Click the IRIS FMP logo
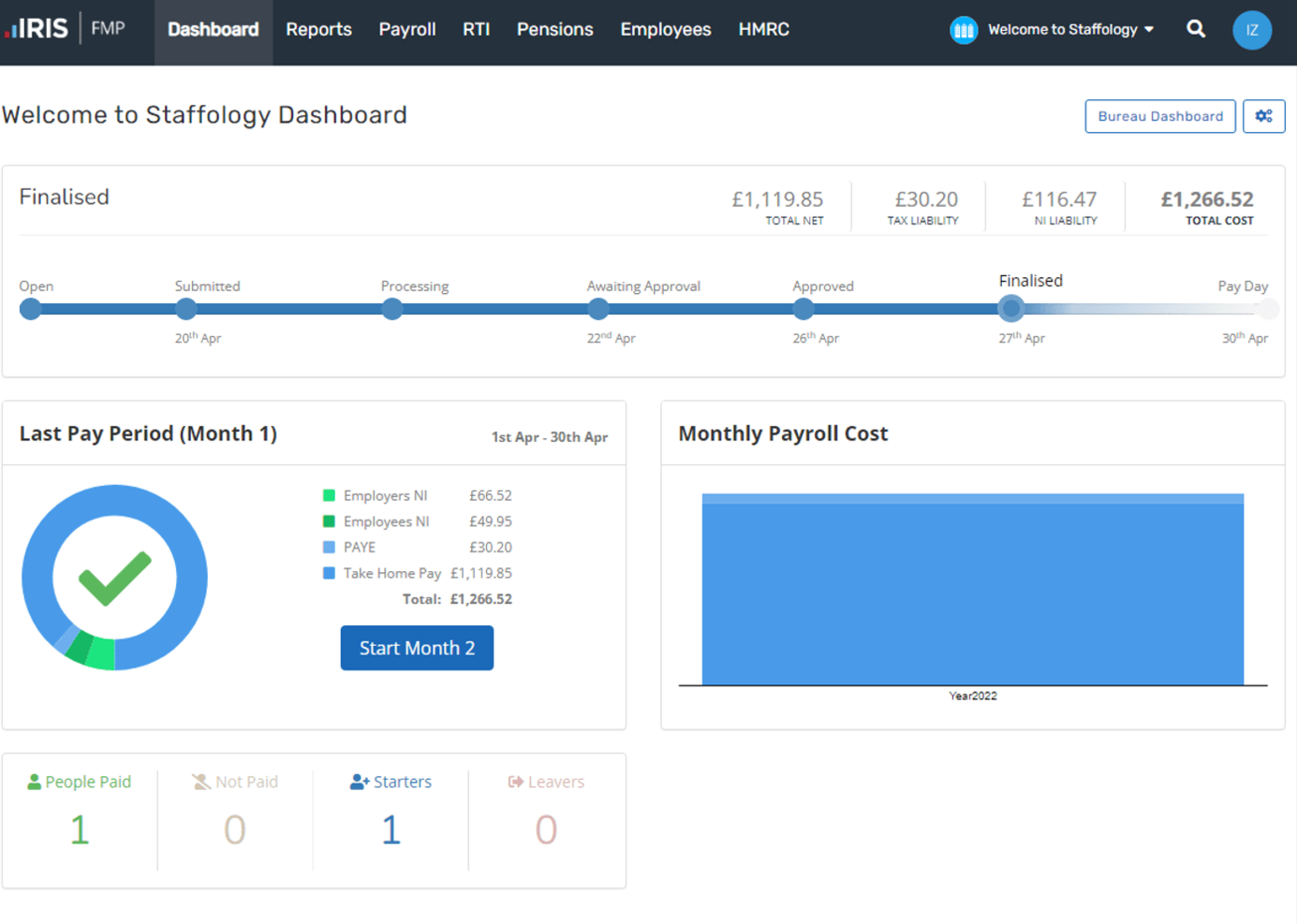The image size is (1297, 924). click(58, 28)
